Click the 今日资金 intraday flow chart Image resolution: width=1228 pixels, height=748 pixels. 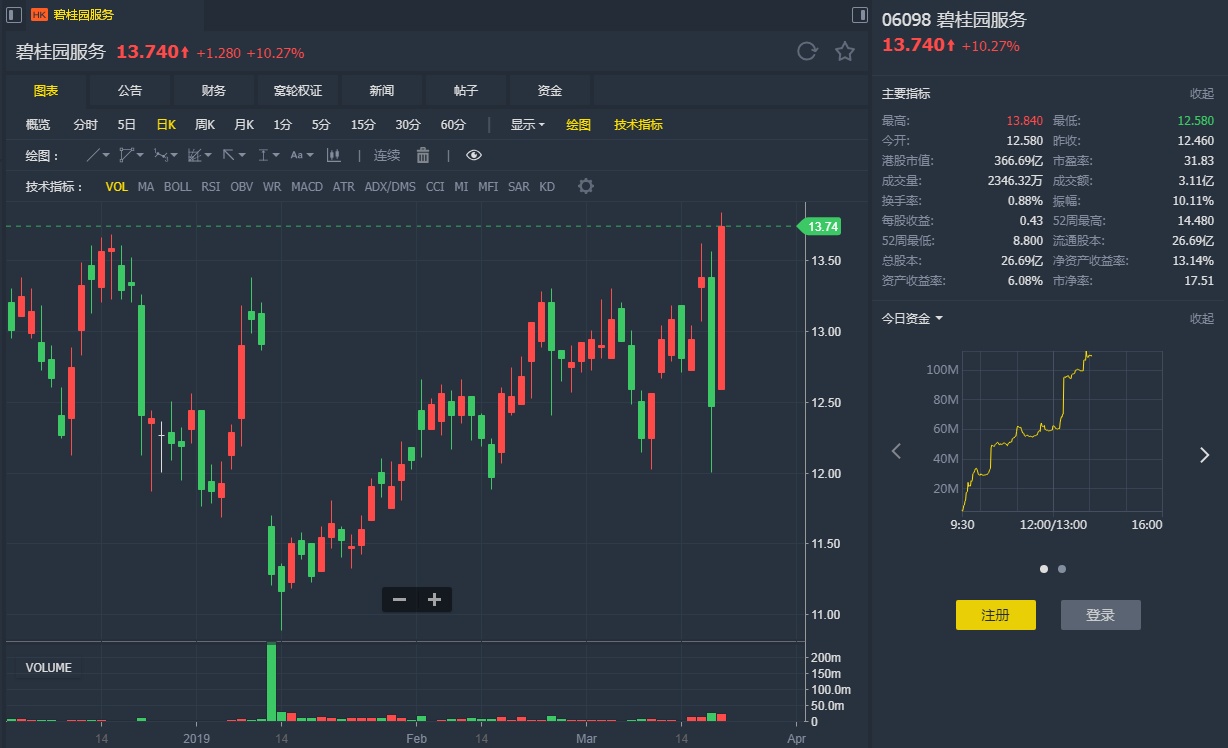[1063, 432]
